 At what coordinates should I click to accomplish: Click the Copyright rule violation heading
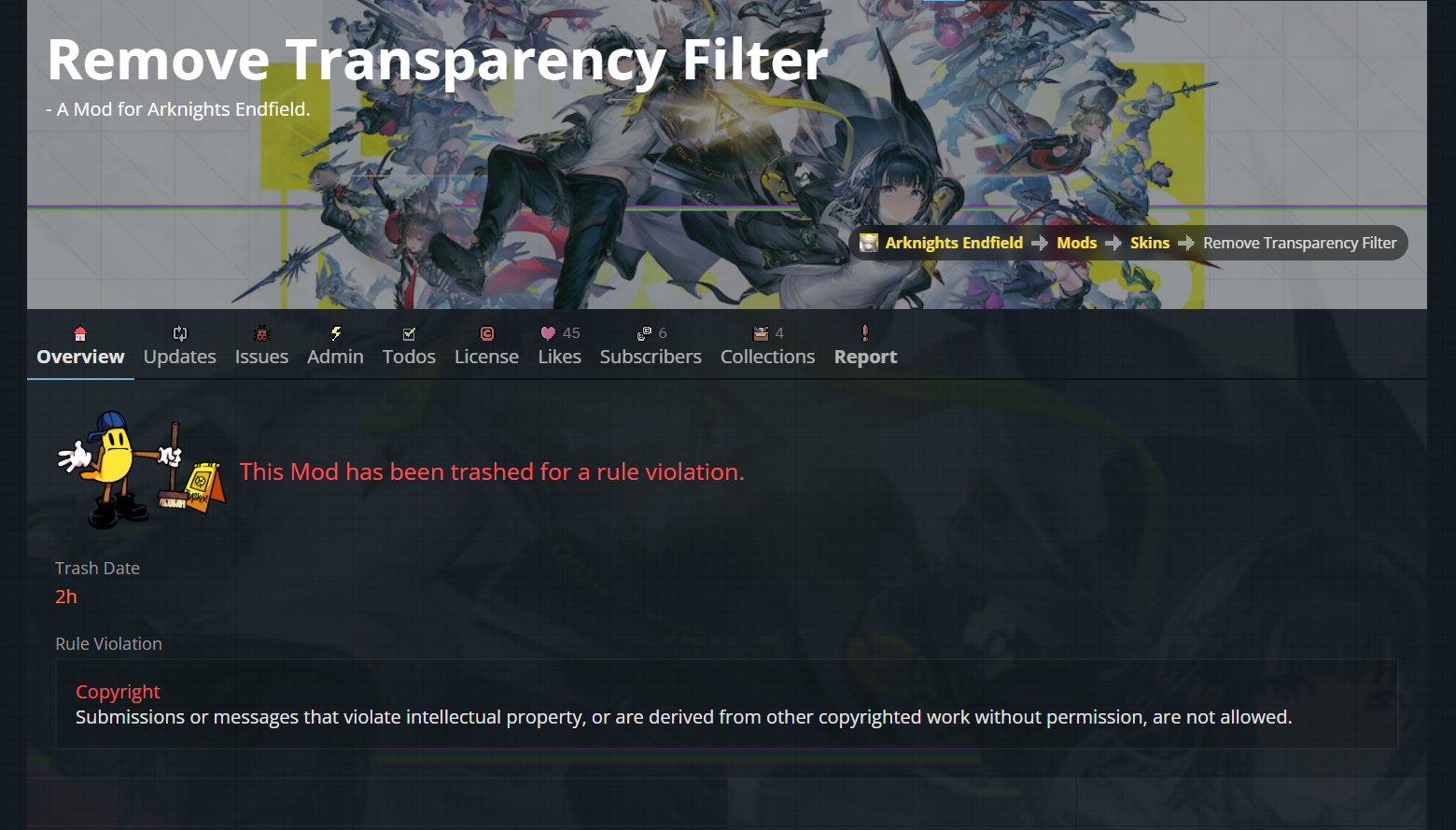click(118, 692)
